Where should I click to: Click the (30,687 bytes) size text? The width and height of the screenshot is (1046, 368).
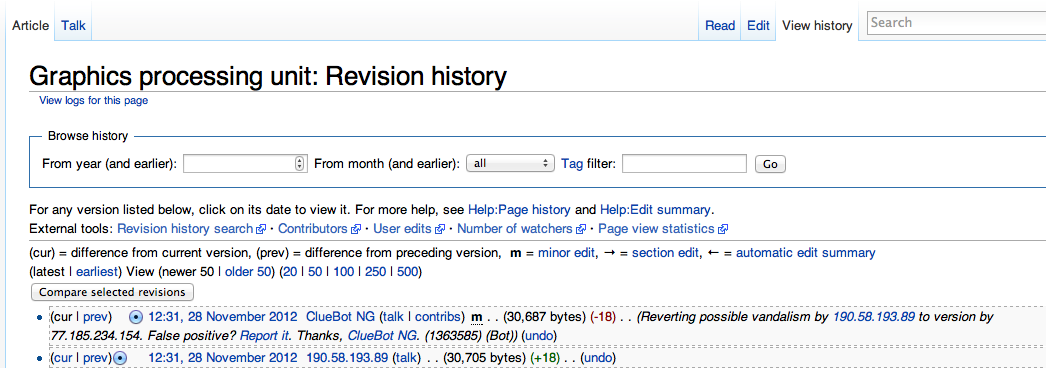pyautogui.click(x=544, y=316)
